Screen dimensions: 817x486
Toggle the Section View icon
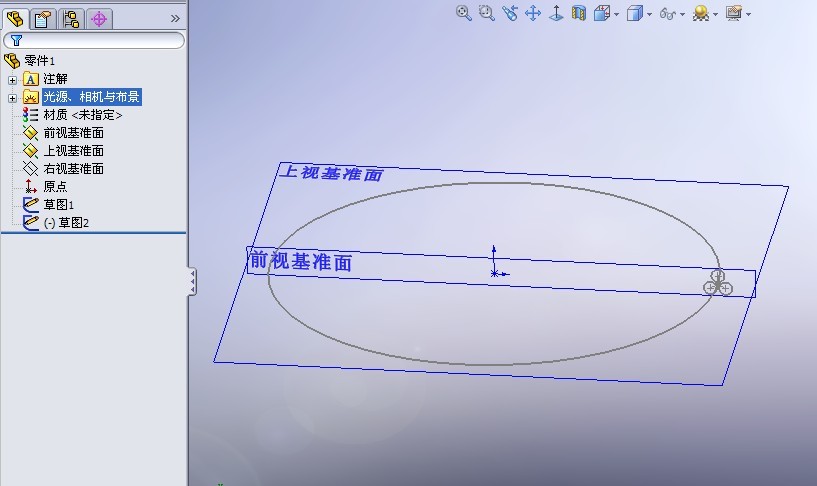click(x=578, y=13)
